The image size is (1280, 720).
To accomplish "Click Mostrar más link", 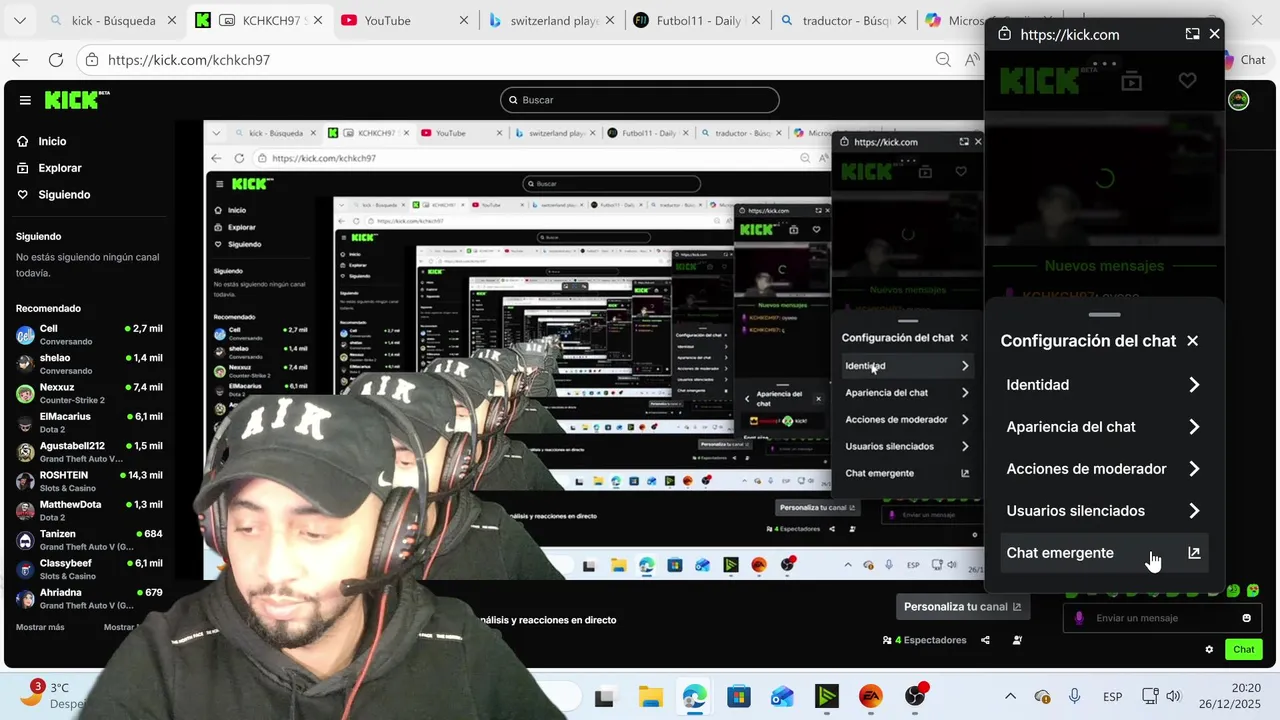I will [40, 627].
